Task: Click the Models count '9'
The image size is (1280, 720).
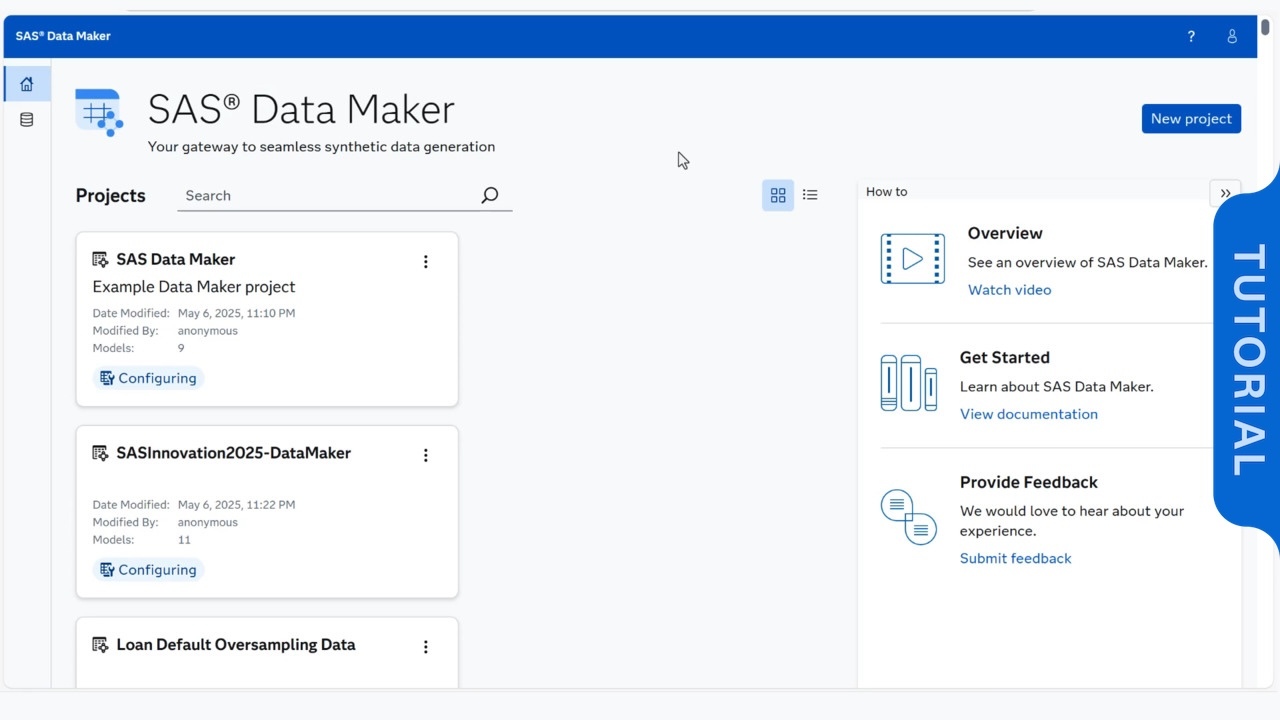Action: (181, 349)
